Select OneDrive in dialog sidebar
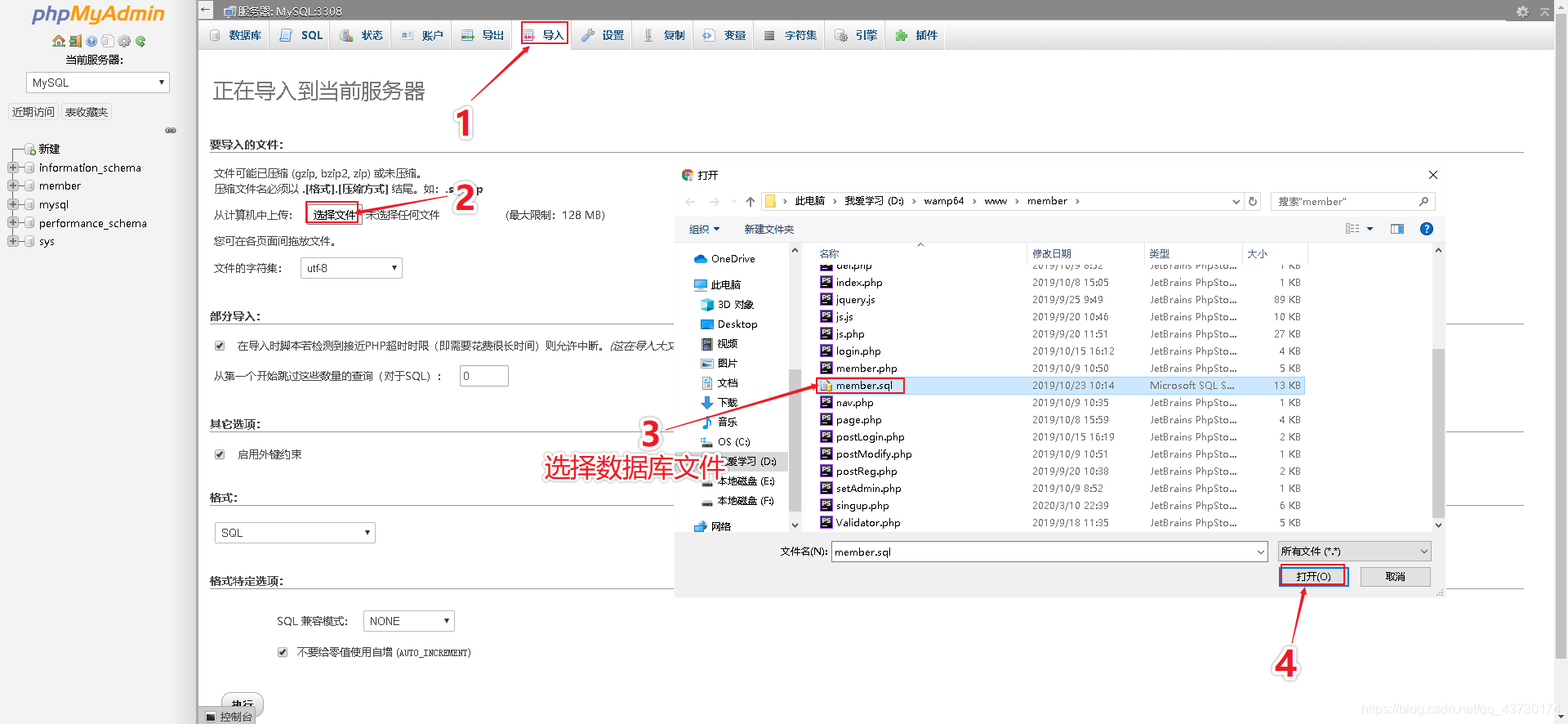This screenshot has width=1568, height=724. pos(724,258)
